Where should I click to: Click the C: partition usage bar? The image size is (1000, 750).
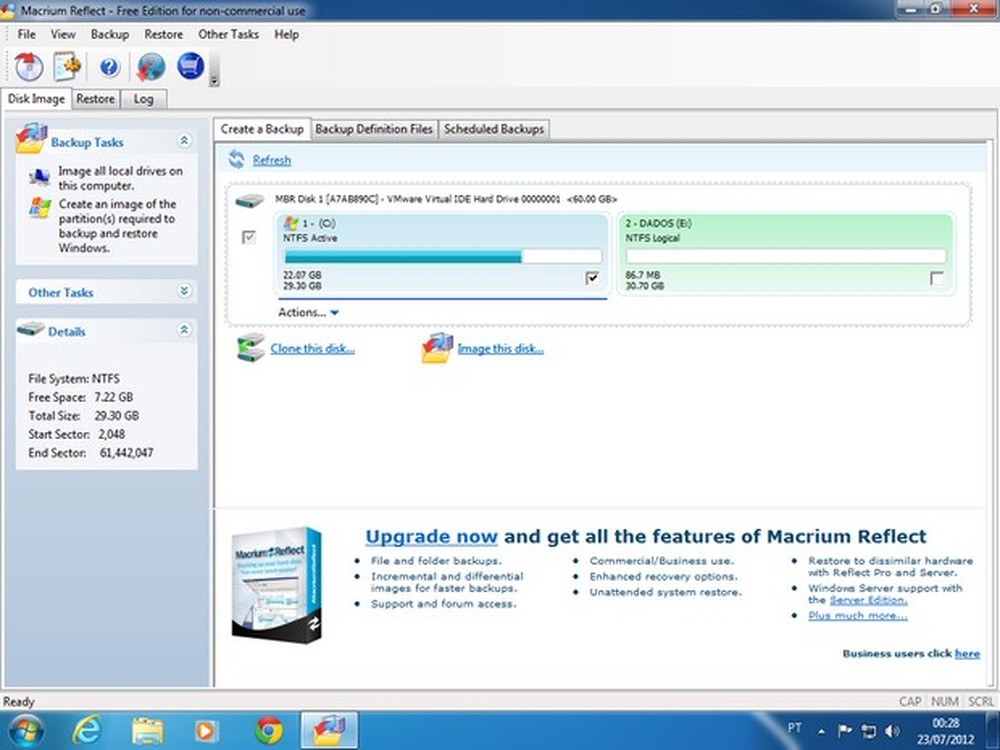click(x=443, y=256)
